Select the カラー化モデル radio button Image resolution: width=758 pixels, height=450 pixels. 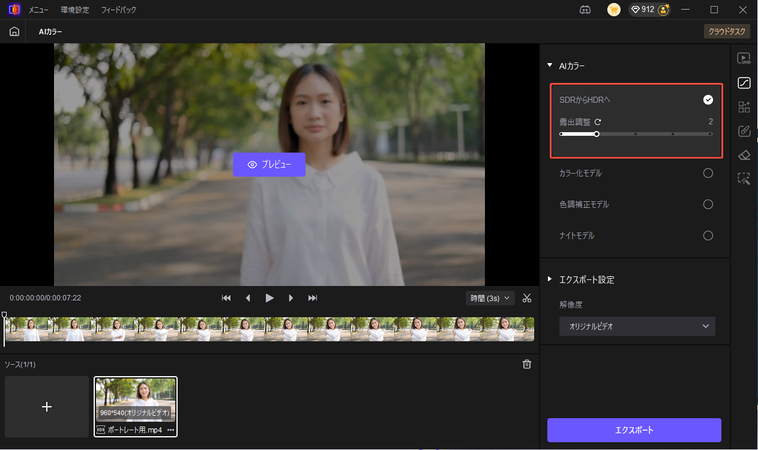[708, 173]
